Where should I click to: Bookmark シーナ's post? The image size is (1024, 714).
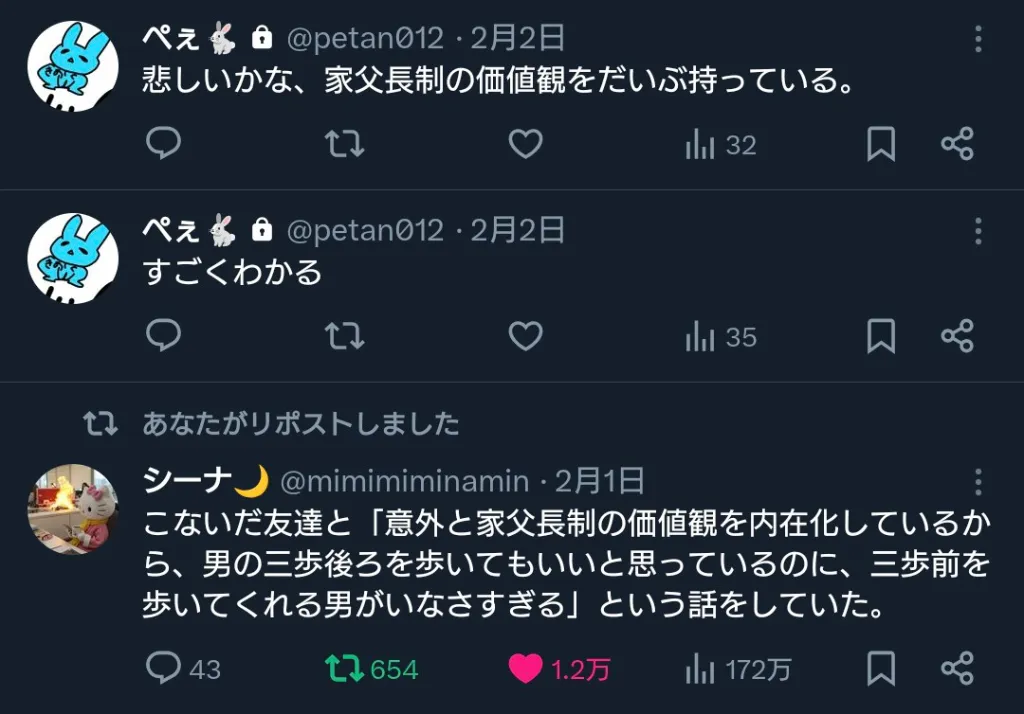[x=880, y=667]
